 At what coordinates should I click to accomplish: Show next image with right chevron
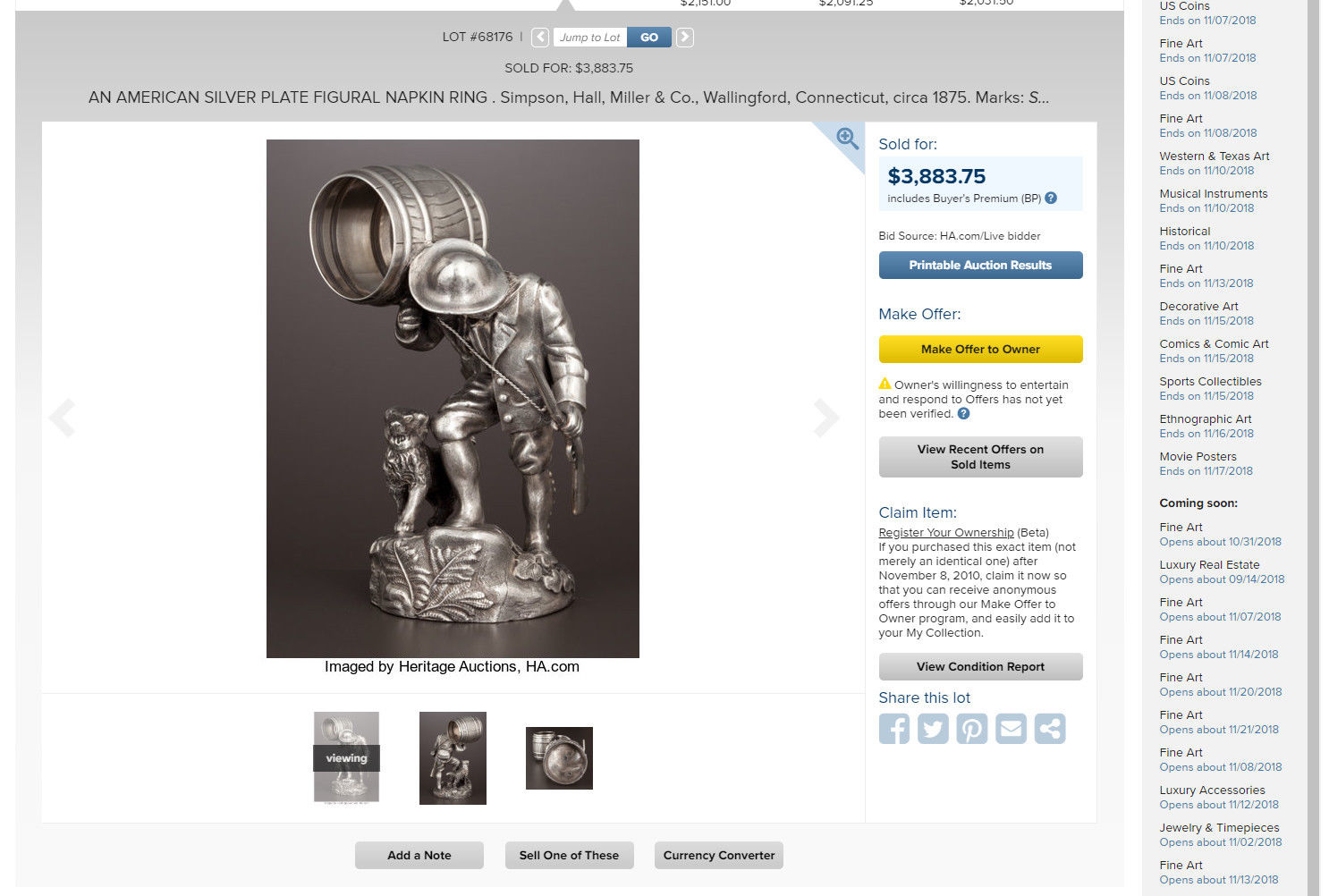[826, 418]
